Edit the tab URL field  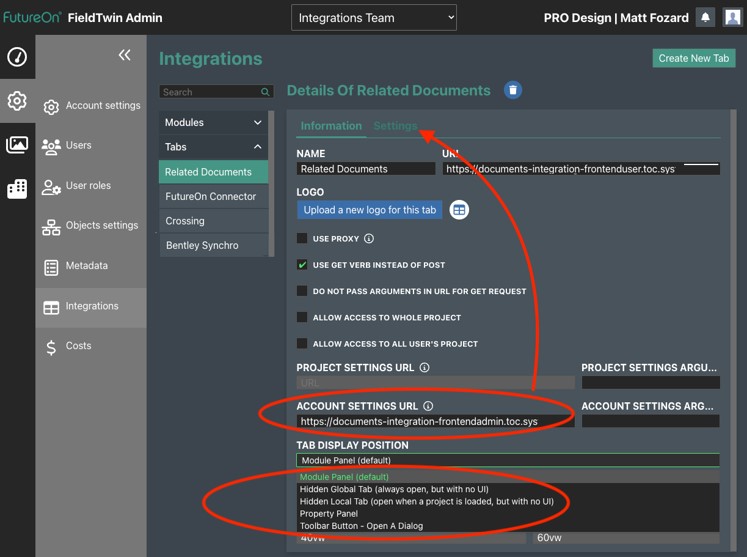[581, 169]
